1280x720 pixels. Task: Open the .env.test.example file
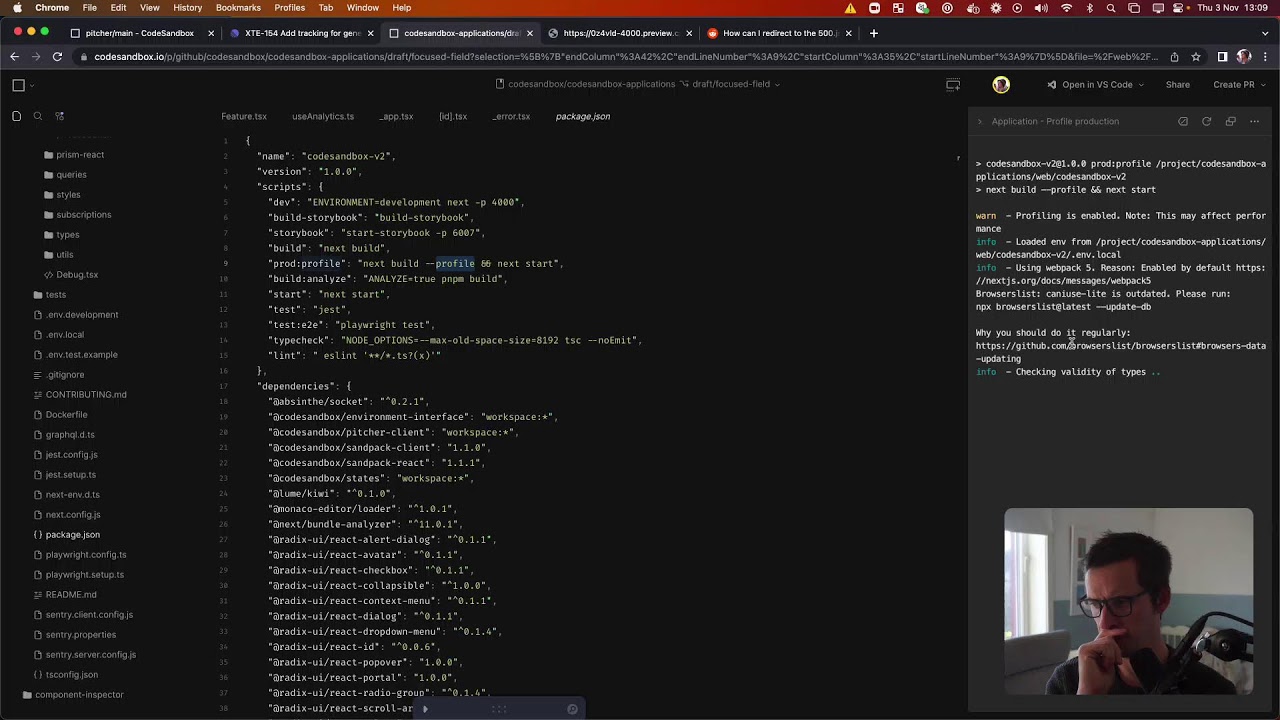[82, 355]
